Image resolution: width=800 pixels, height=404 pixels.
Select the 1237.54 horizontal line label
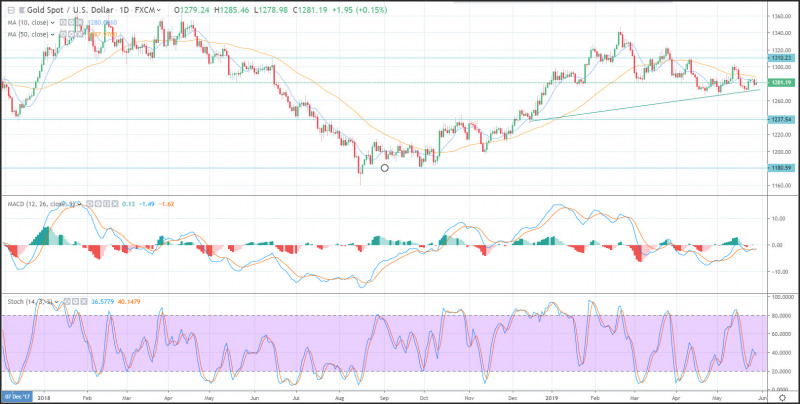tap(782, 119)
